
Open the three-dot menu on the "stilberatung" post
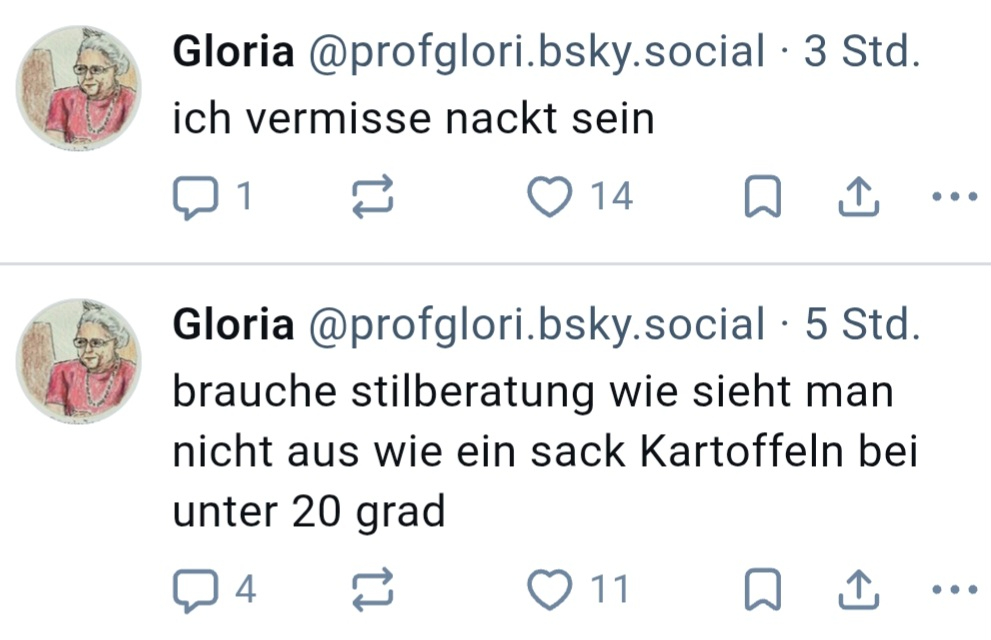(953, 591)
